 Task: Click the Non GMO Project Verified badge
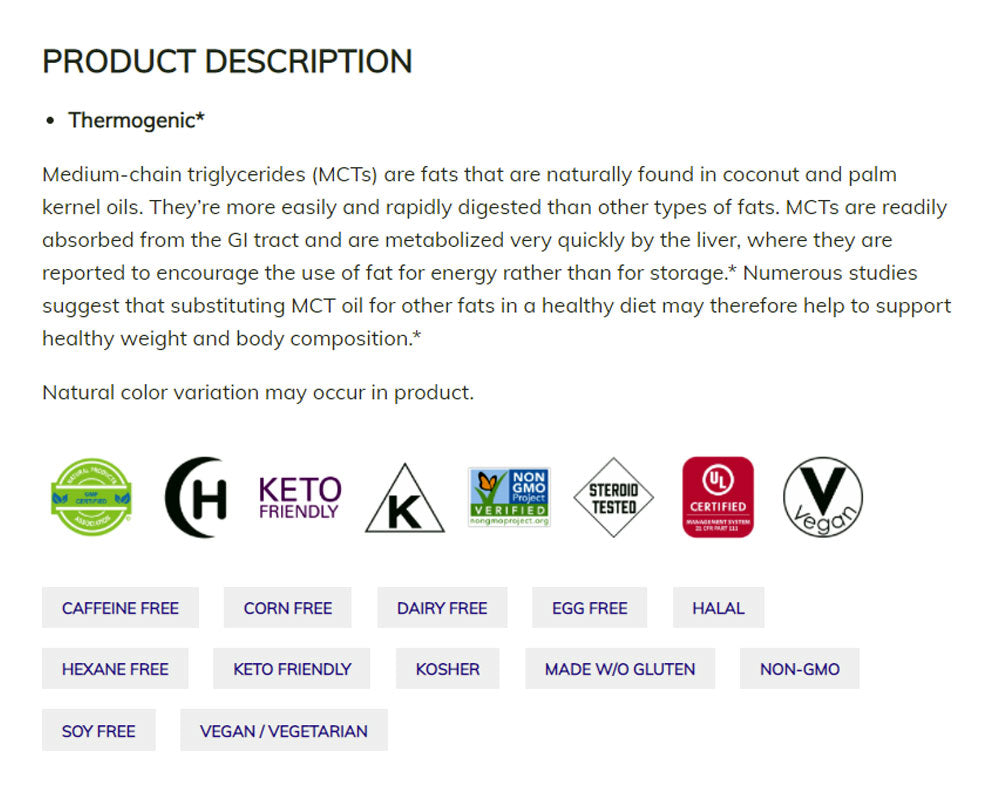tap(509, 497)
